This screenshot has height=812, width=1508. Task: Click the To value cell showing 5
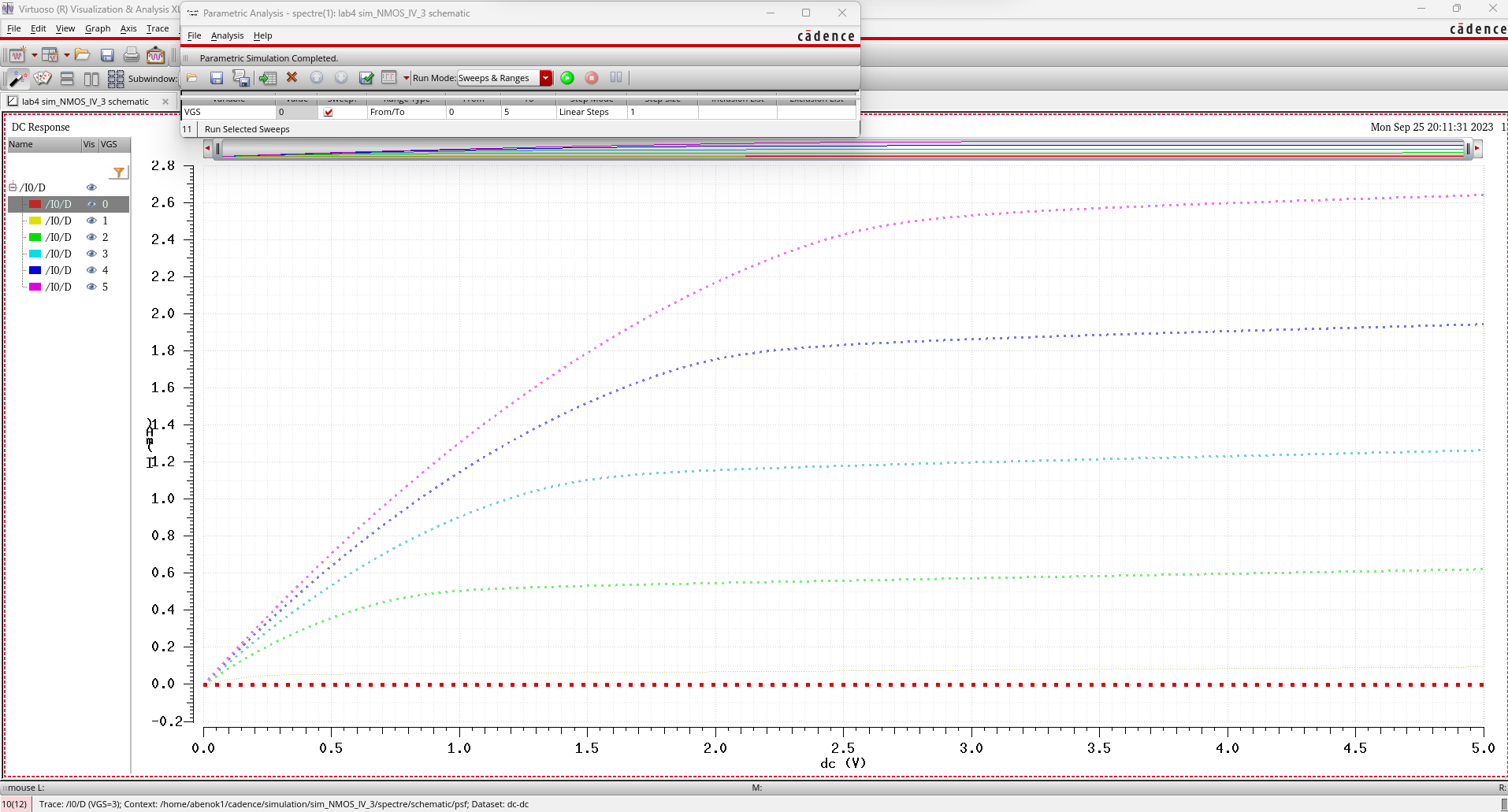click(529, 113)
